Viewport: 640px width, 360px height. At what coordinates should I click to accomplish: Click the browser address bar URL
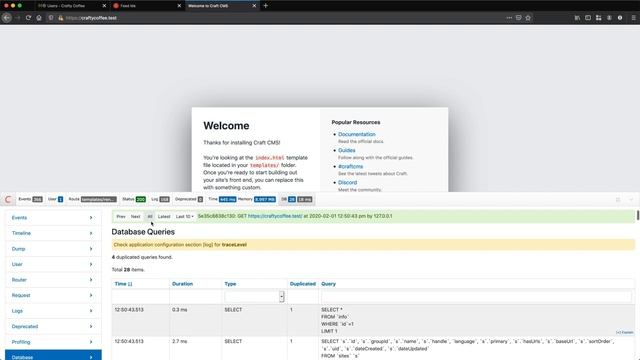point(91,18)
